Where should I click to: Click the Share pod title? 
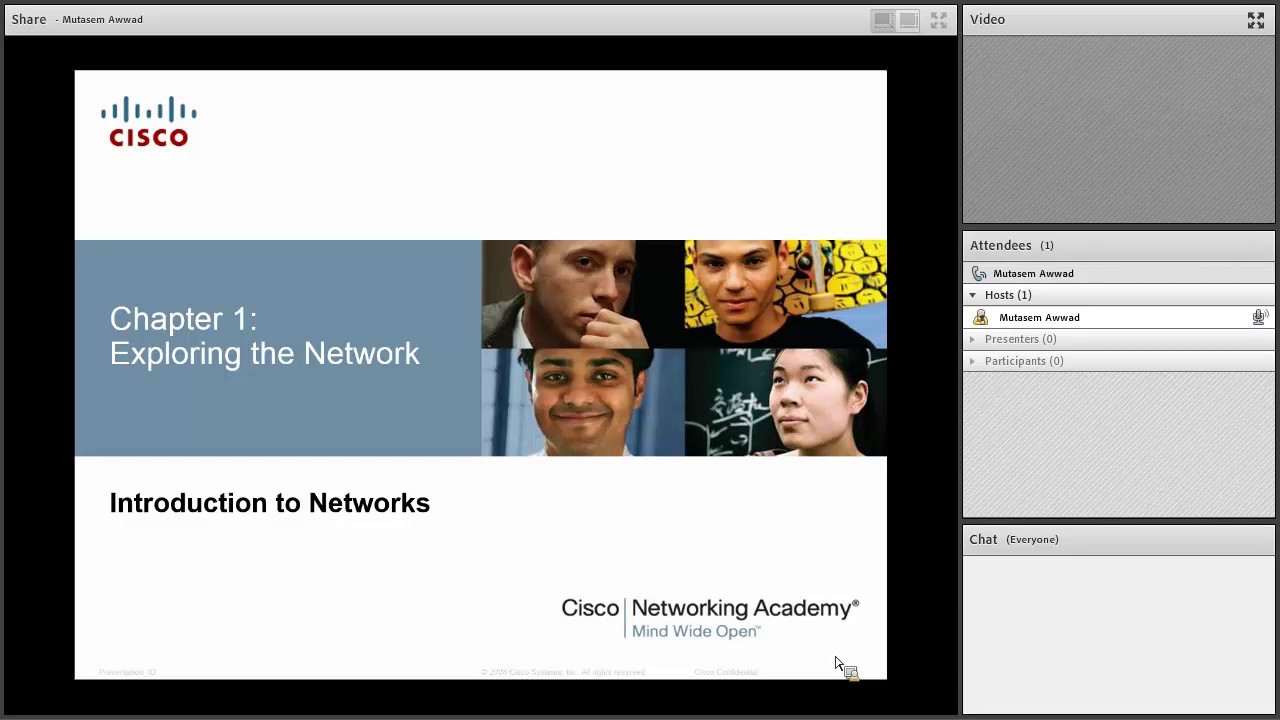[29, 19]
